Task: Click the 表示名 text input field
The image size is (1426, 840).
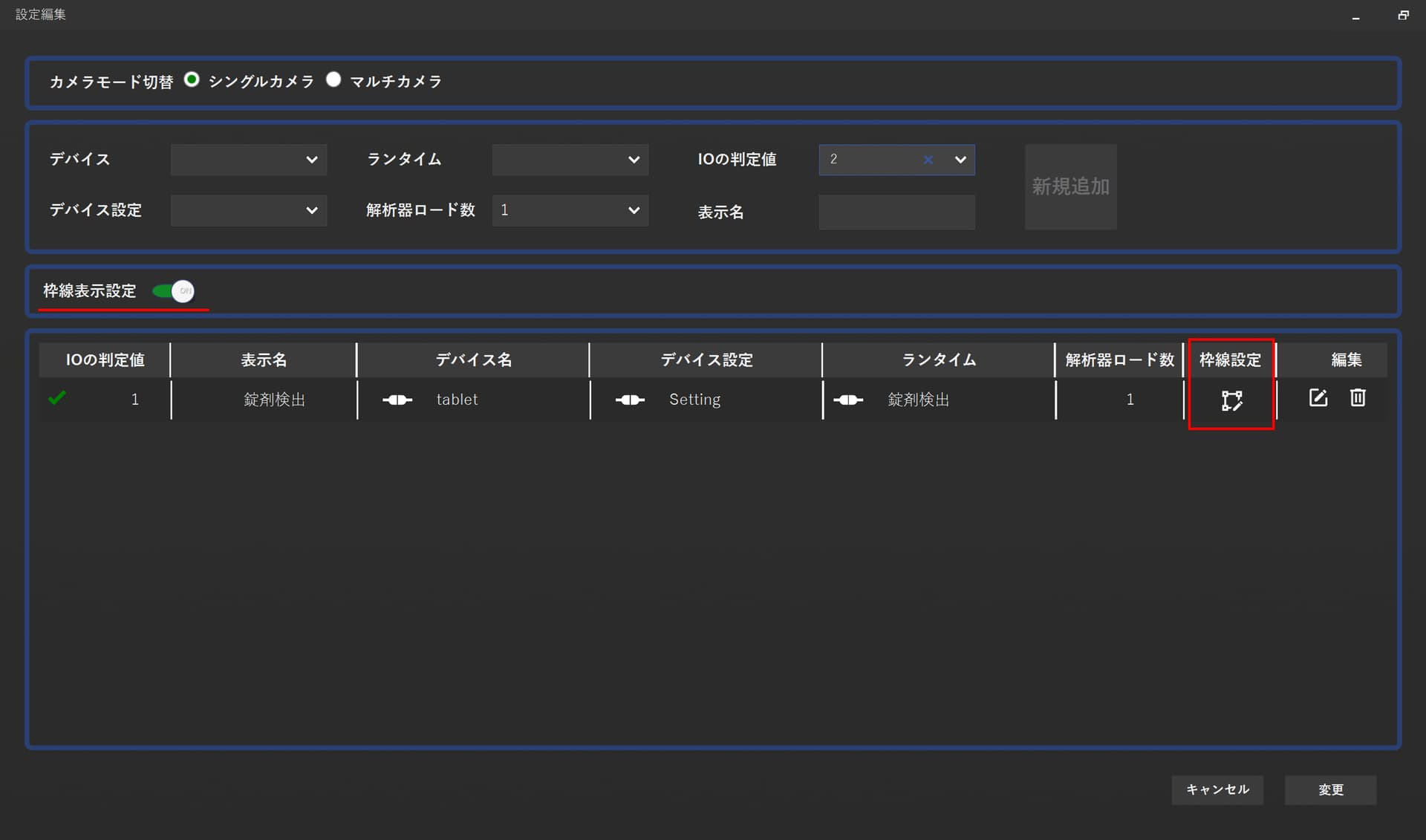Action: tap(896, 212)
